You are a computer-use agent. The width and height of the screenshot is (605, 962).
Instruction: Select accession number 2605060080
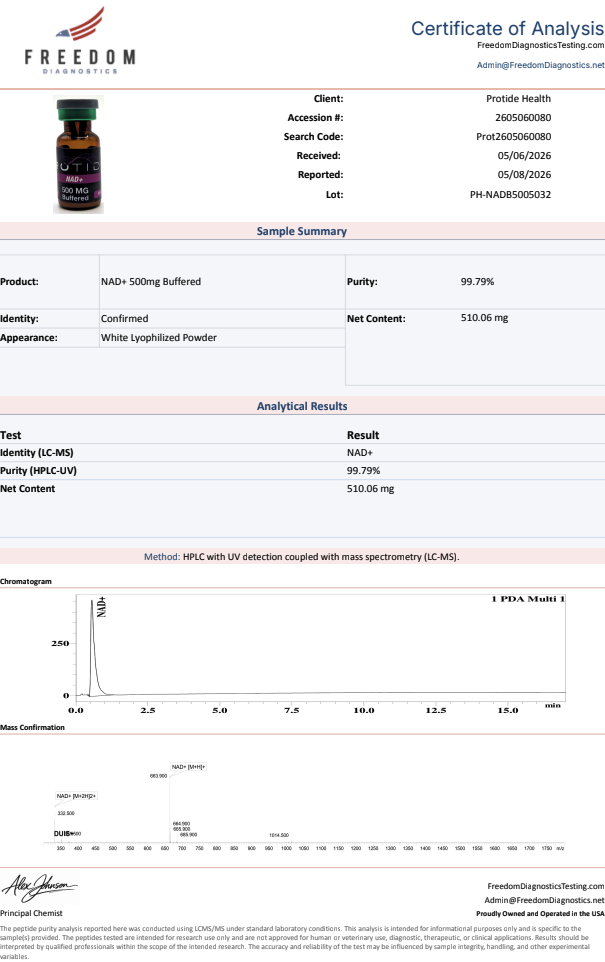click(x=523, y=118)
